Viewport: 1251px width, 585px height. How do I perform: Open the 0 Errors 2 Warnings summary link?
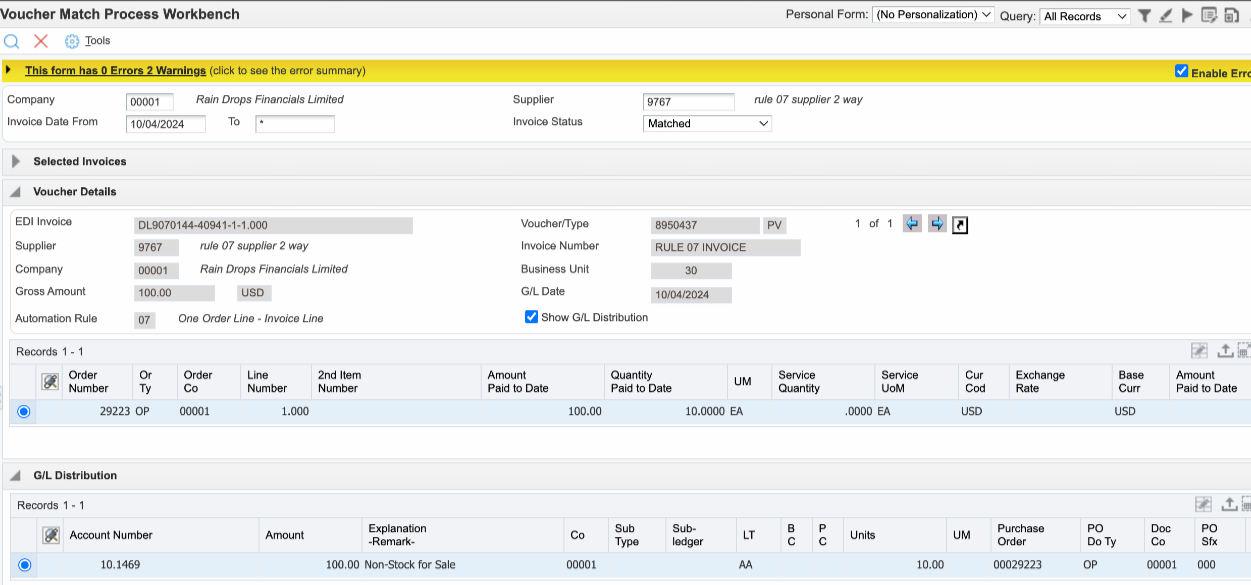[115, 71]
